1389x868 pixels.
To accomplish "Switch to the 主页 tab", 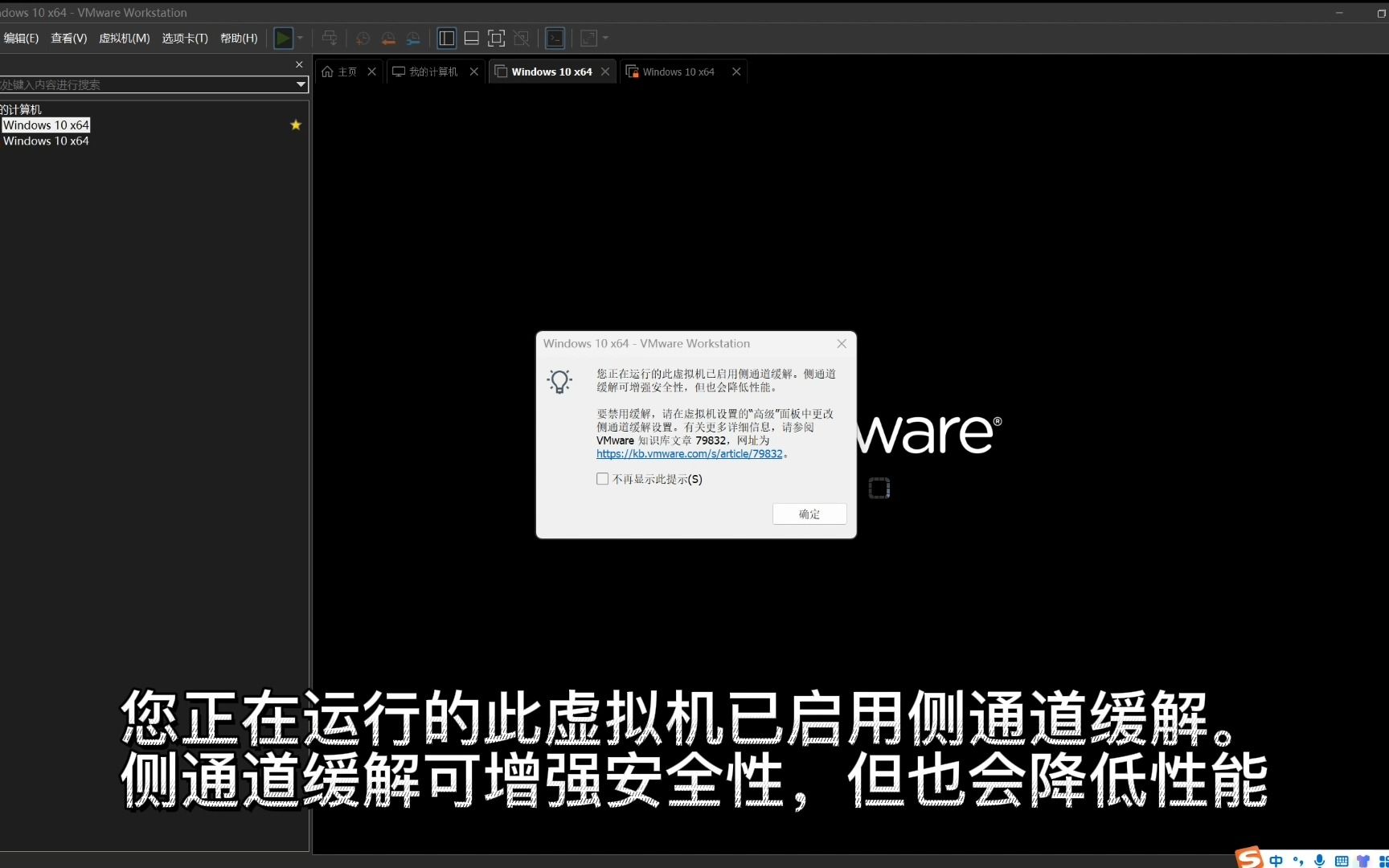I will tap(339, 72).
